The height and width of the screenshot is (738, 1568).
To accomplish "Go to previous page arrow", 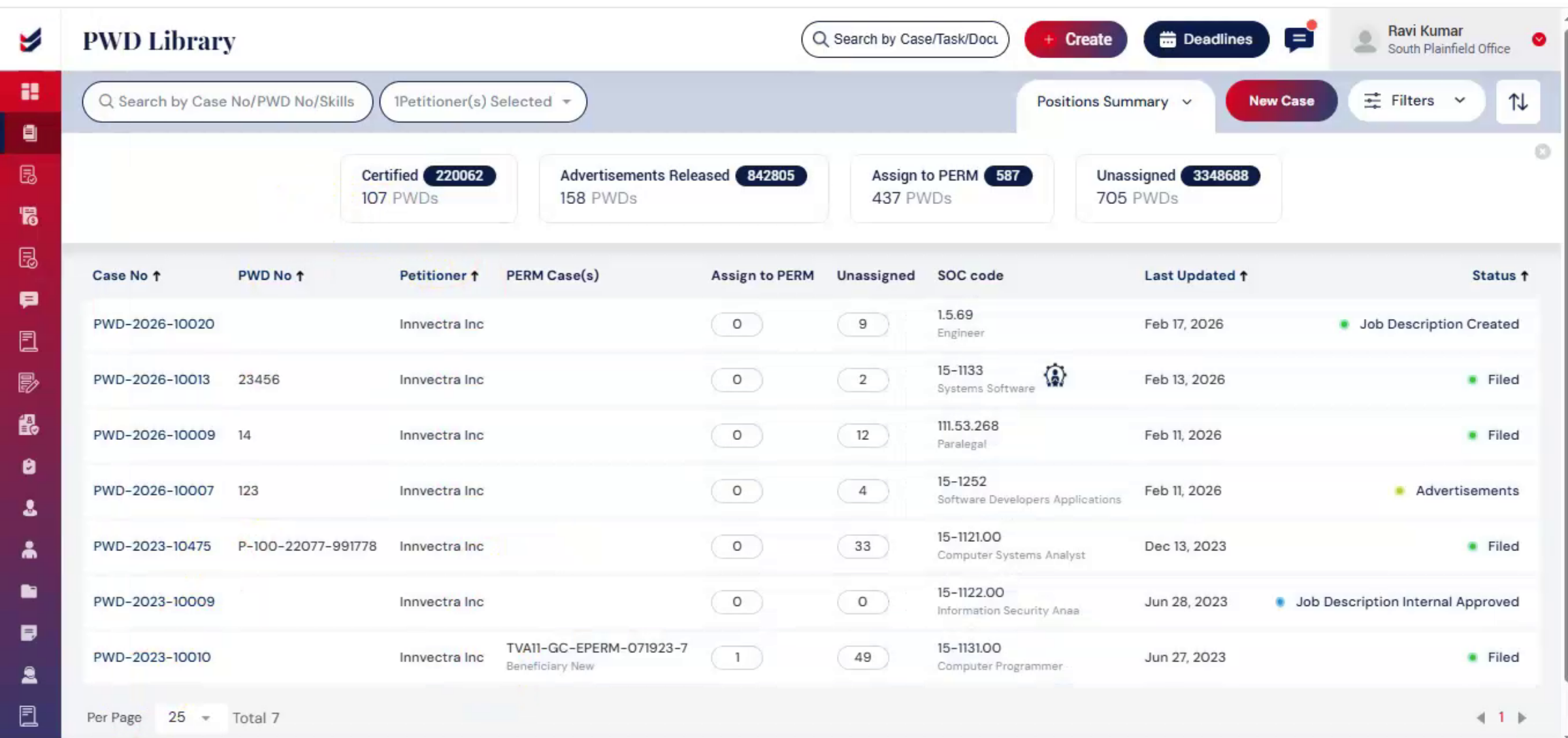I will (x=1480, y=718).
